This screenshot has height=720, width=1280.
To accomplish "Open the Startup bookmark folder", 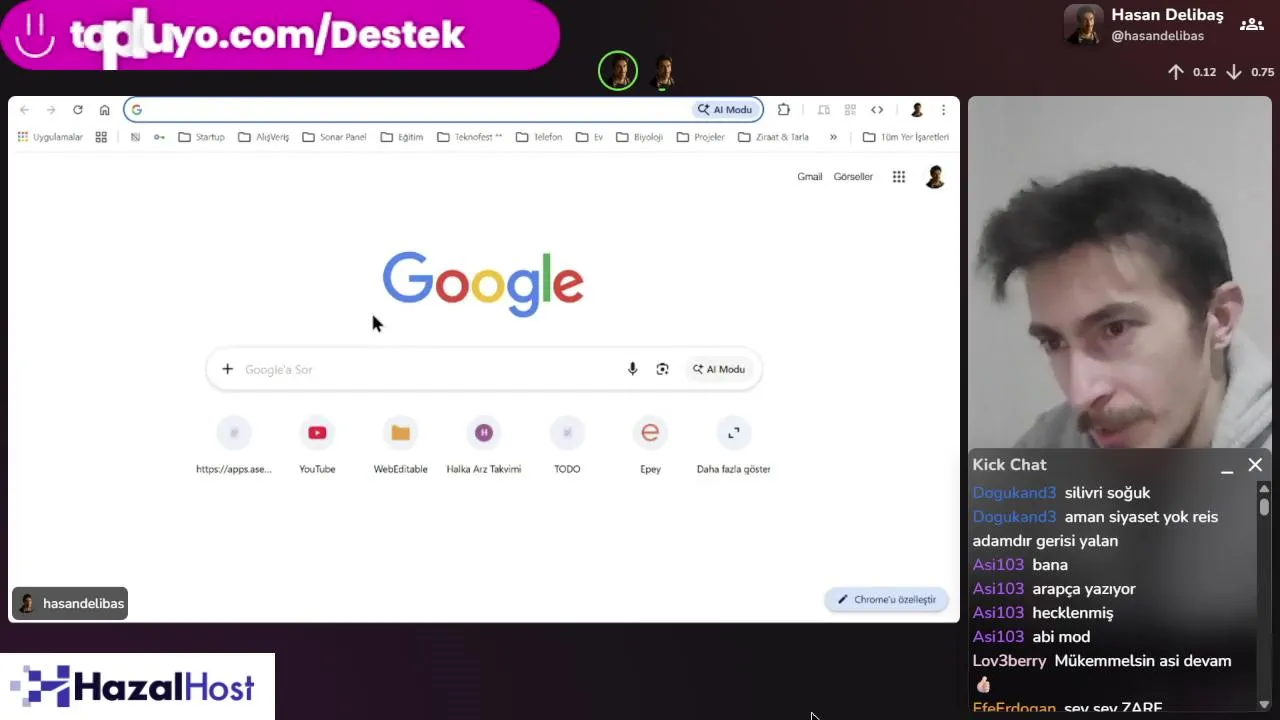I will pyautogui.click(x=201, y=137).
